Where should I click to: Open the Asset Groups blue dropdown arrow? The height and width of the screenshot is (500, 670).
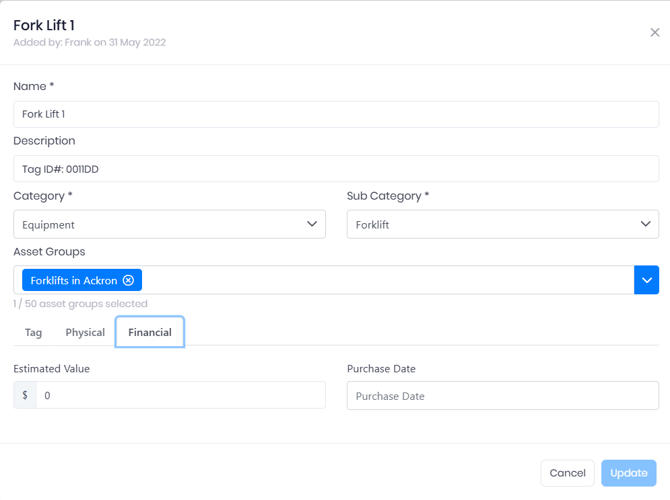[646, 280]
